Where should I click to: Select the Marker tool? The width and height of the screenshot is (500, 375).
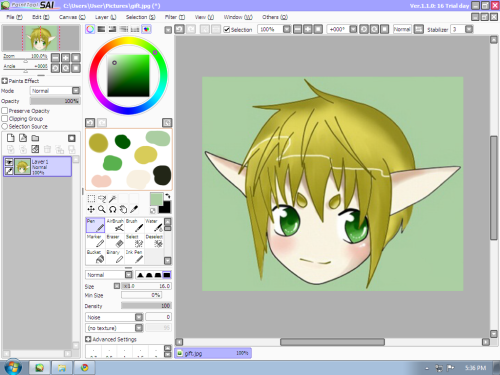pos(95,241)
